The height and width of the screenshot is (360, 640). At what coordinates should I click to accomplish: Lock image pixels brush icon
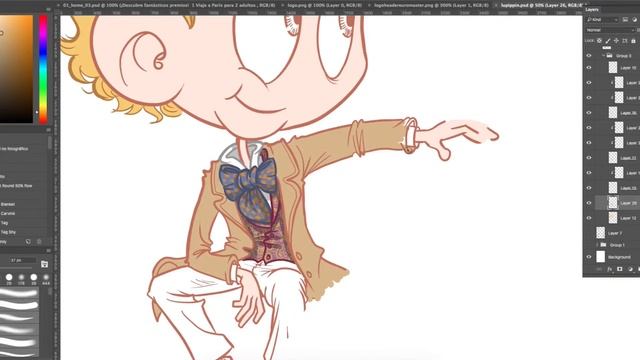tap(608, 41)
